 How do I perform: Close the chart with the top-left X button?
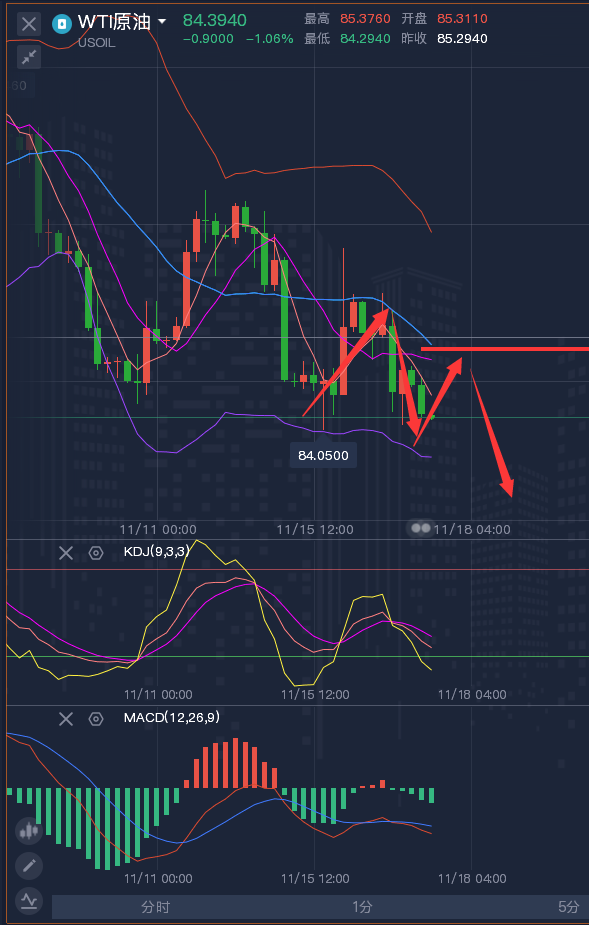pyautogui.click(x=28, y=25)
